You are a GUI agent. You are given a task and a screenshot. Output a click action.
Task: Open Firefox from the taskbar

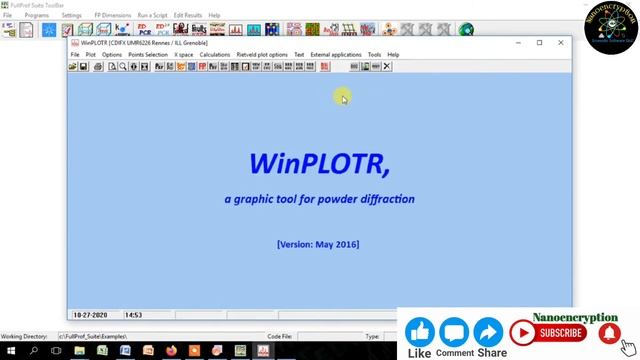point(171,351)
